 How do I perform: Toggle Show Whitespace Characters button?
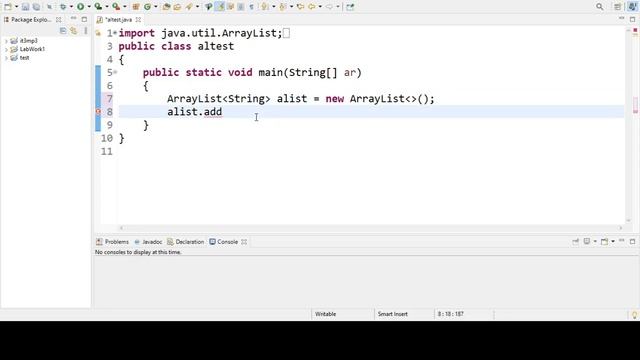251,7
